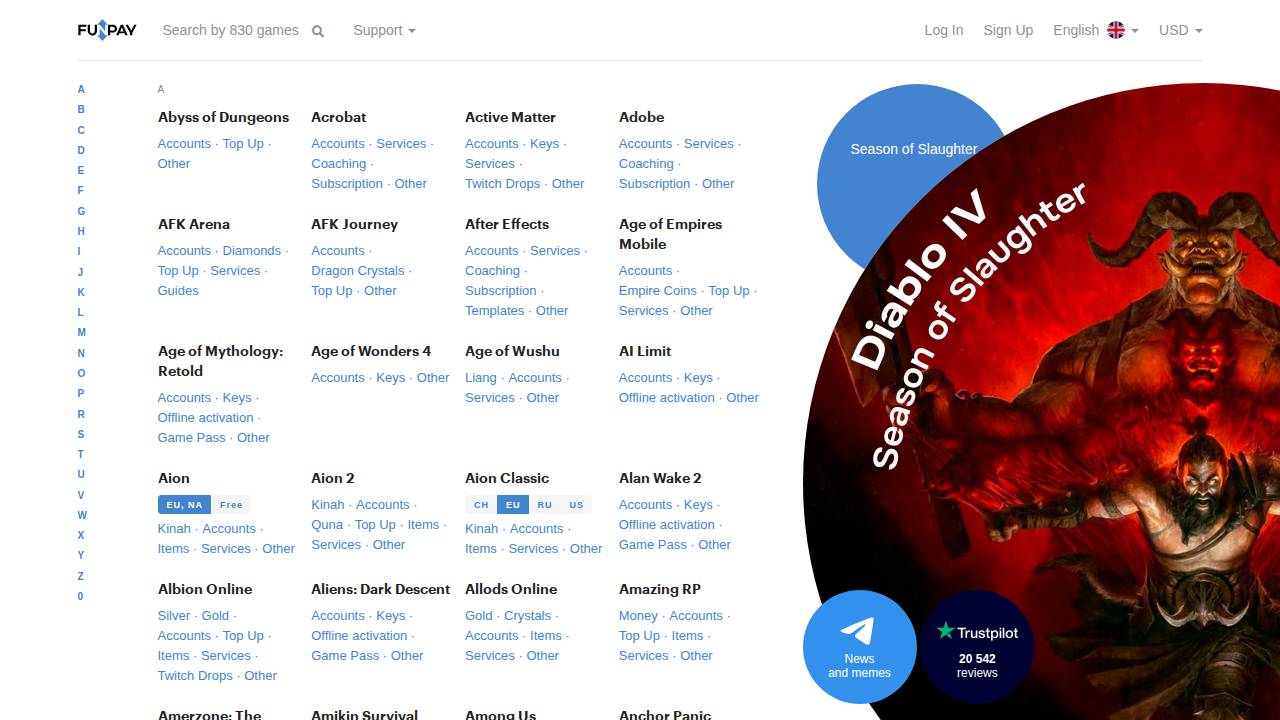Open Game Pass under Age of Mythology: Retold

(192, 438)
